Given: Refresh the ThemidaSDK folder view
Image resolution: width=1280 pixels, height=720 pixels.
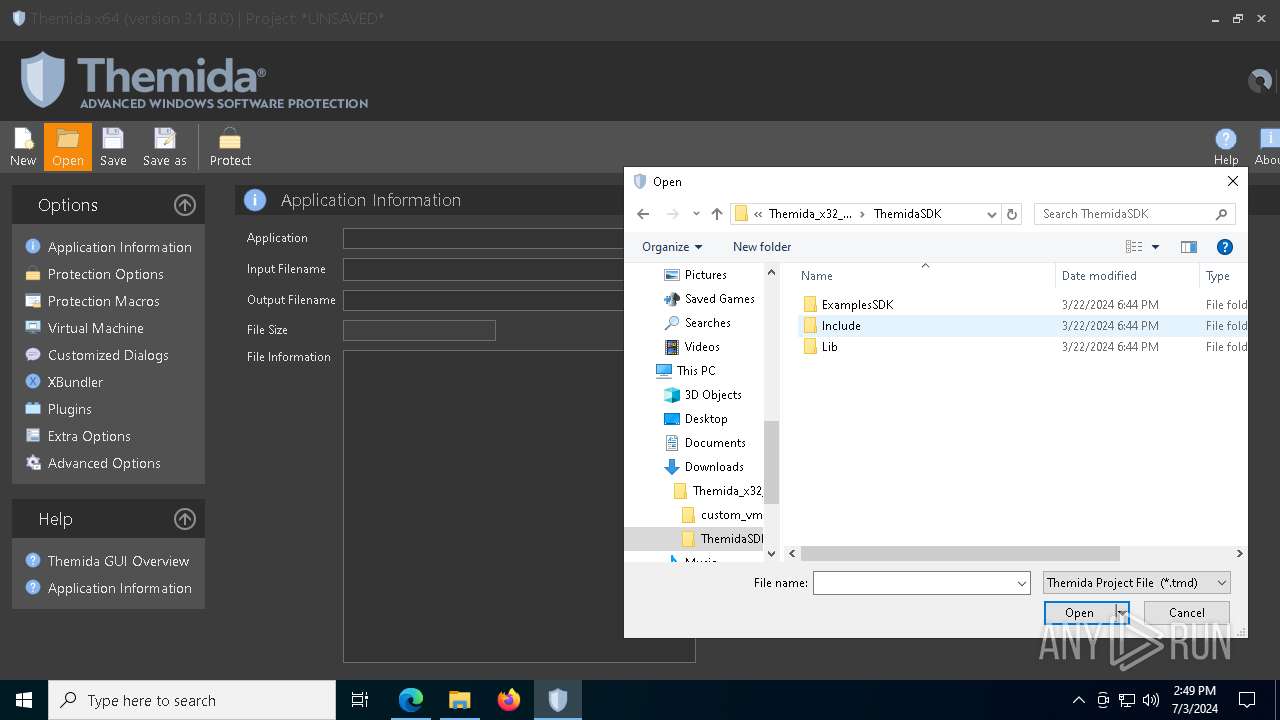Looking at the screenshot, I should point(1012,214).
